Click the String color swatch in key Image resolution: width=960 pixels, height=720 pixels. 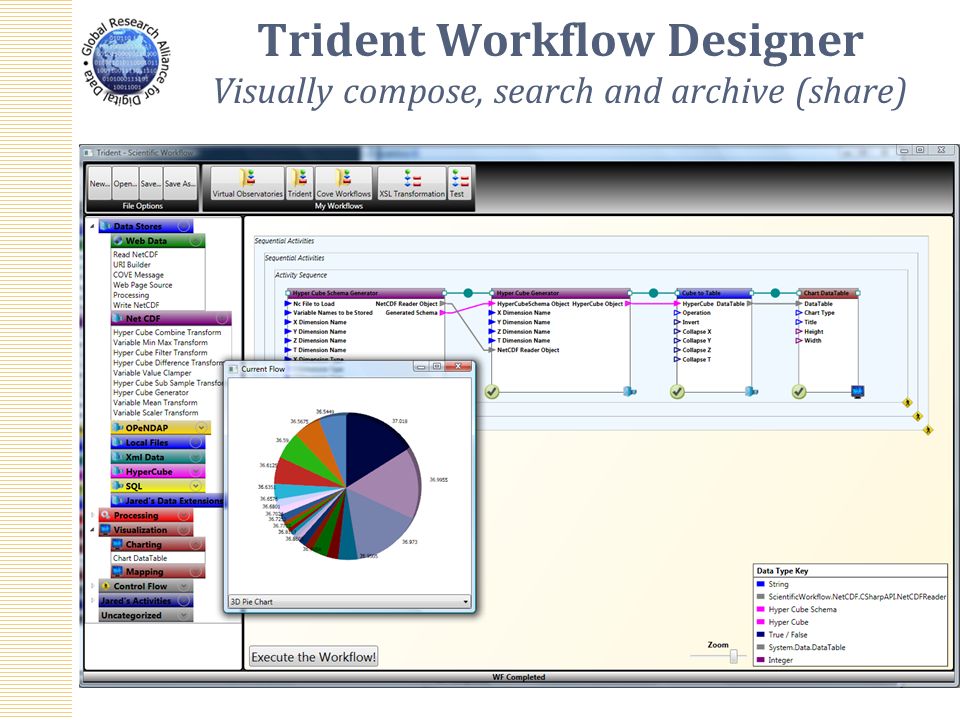pos(760,584)
